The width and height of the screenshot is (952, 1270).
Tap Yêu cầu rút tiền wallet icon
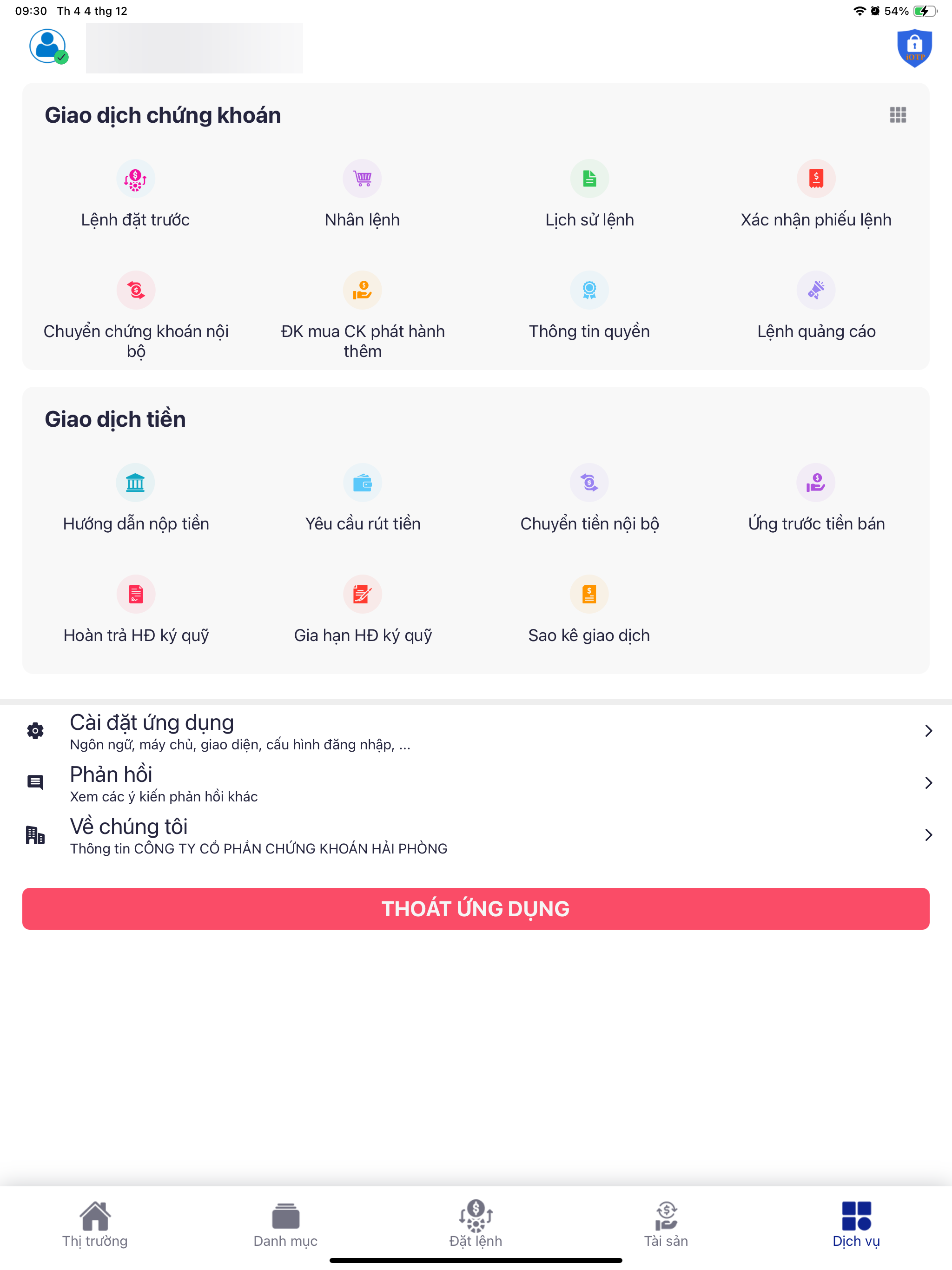point(362,482)
